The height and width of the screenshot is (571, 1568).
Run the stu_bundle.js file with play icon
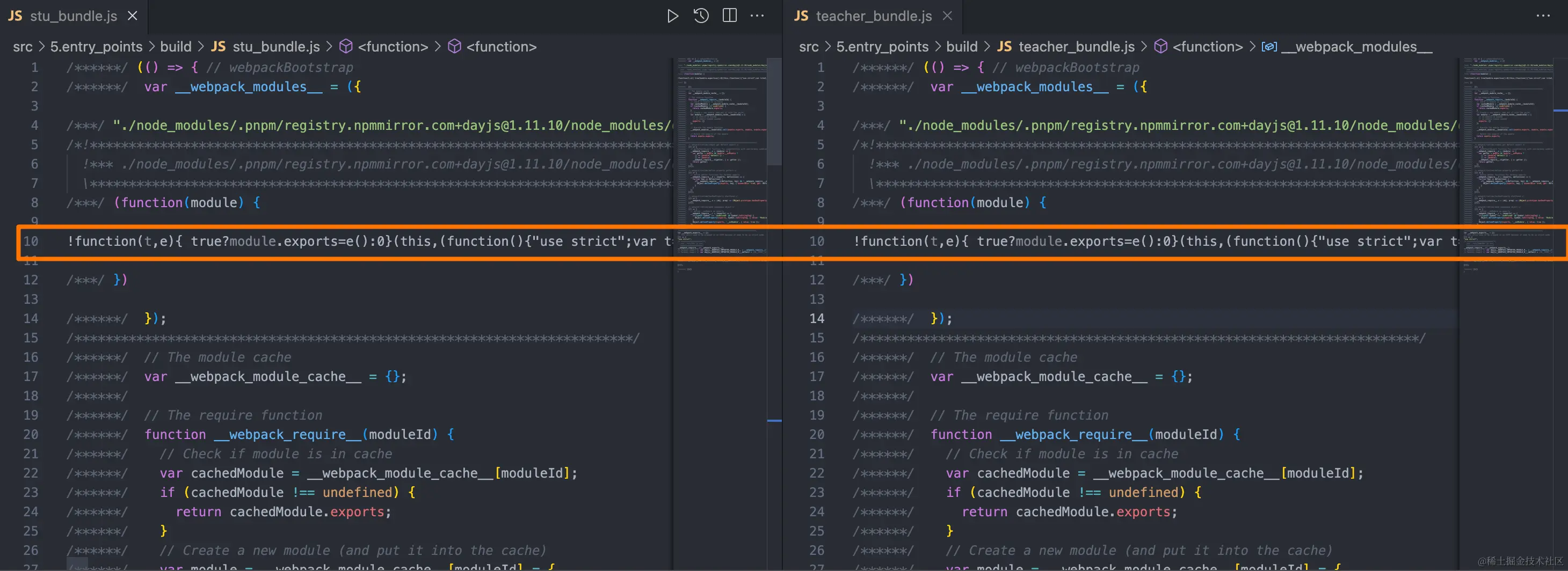(672, 16)
